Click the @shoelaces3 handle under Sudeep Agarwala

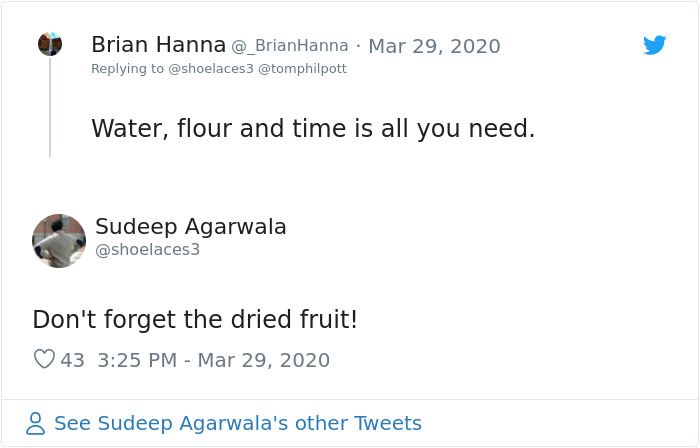tap(148, 250)
